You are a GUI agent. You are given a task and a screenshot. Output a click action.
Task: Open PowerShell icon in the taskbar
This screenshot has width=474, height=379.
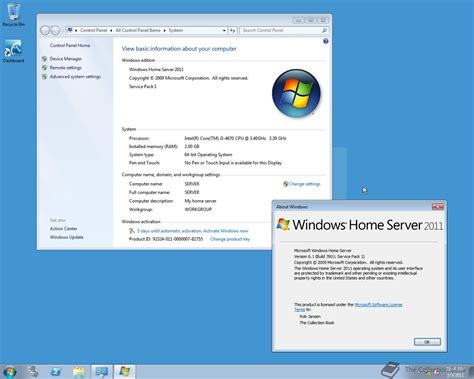point(56,372)
